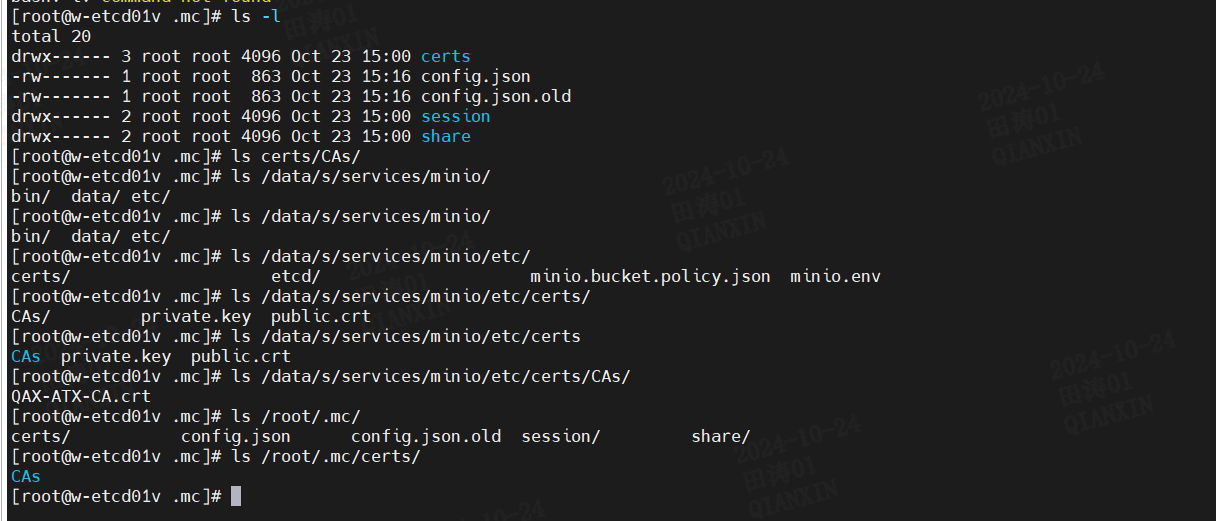
Task: Click config.json in the ls -l output
Action: (x=476, y=76)
